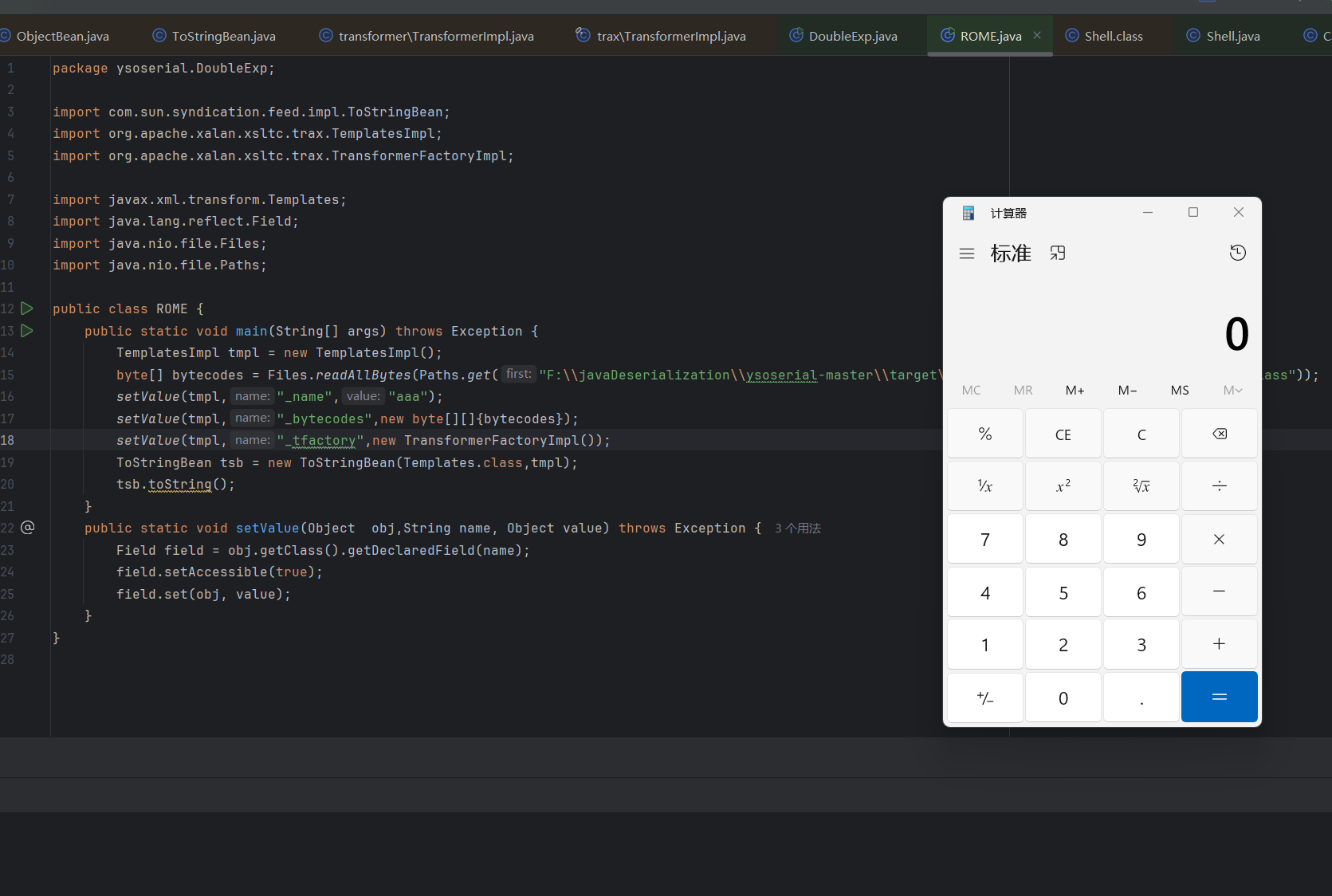Toggle calculator keep-on-top mode
The width and height of the screenshot is (1332, 896).
(x=1058, y=253)
